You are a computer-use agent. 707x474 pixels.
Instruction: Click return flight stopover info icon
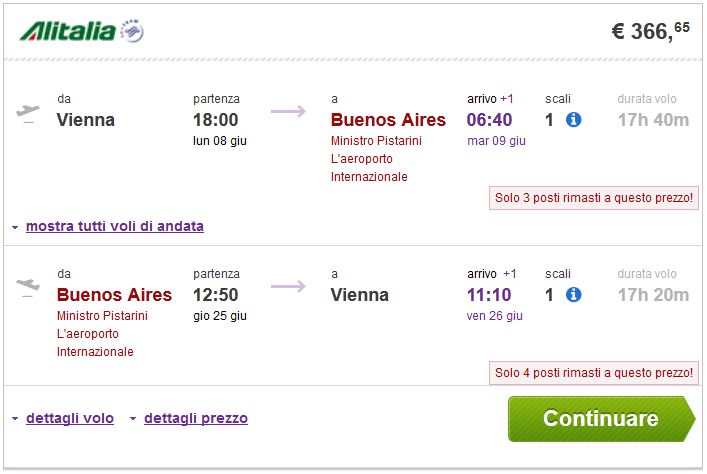click(x=573, y=295)
